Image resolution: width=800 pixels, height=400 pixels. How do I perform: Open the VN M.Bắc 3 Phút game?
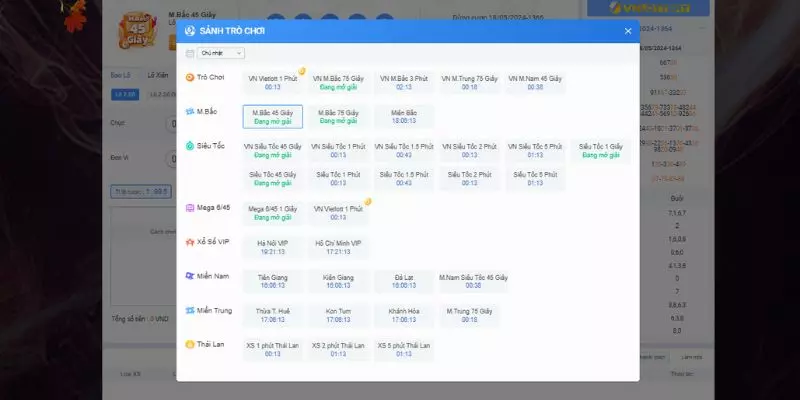coord(404,83)
